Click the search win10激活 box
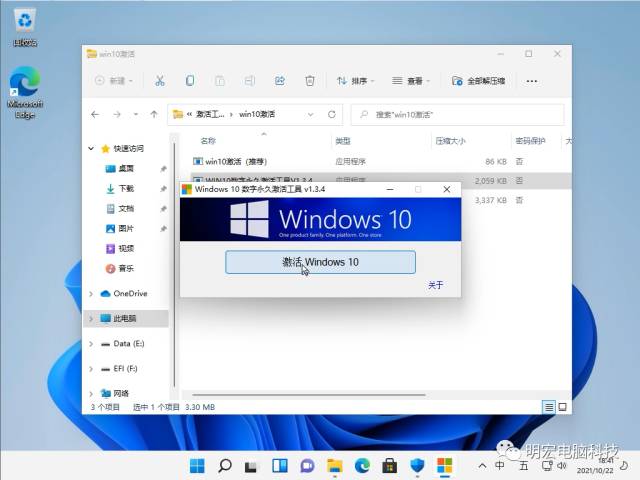The image size is (640, 480). (x=458, y=115)
